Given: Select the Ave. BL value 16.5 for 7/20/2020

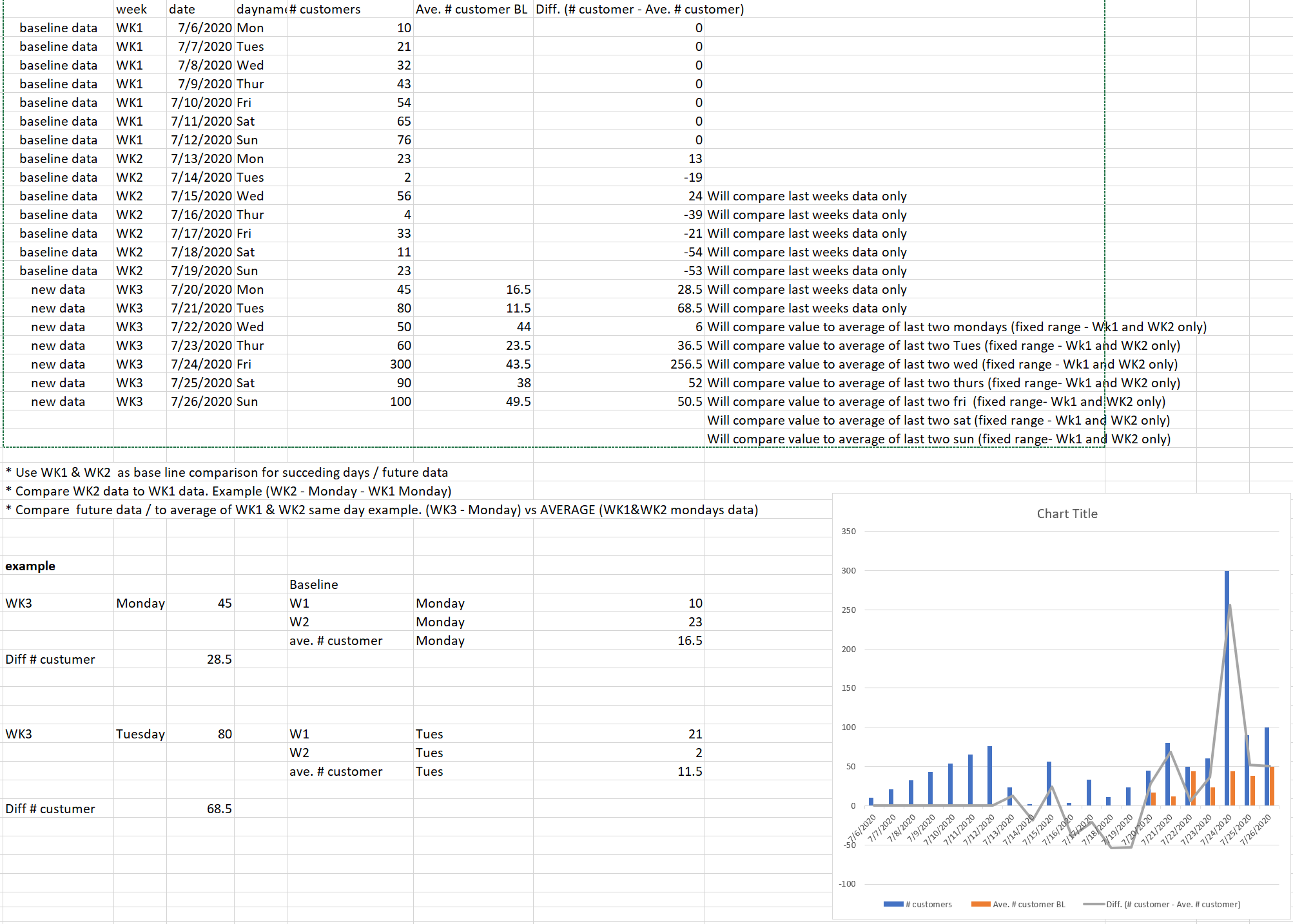Looking at the screenshot, I should [473, 289].
